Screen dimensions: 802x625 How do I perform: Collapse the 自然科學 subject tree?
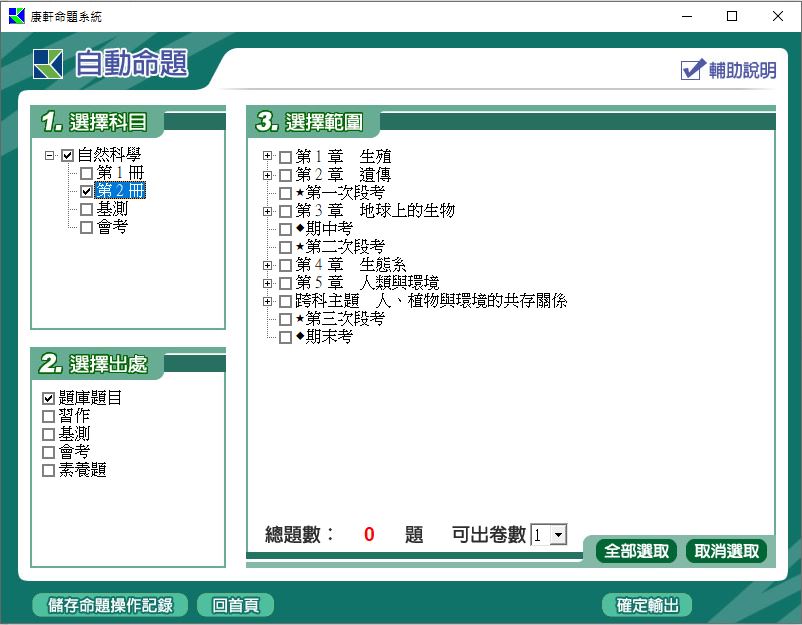pyautogui.click(x=49, y=156)
